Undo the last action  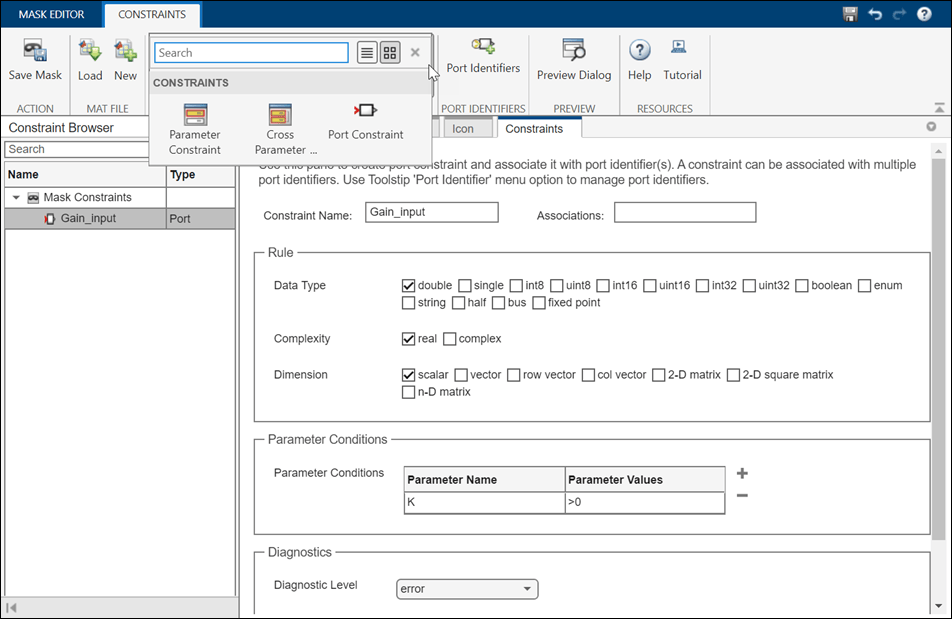point(875,14)
